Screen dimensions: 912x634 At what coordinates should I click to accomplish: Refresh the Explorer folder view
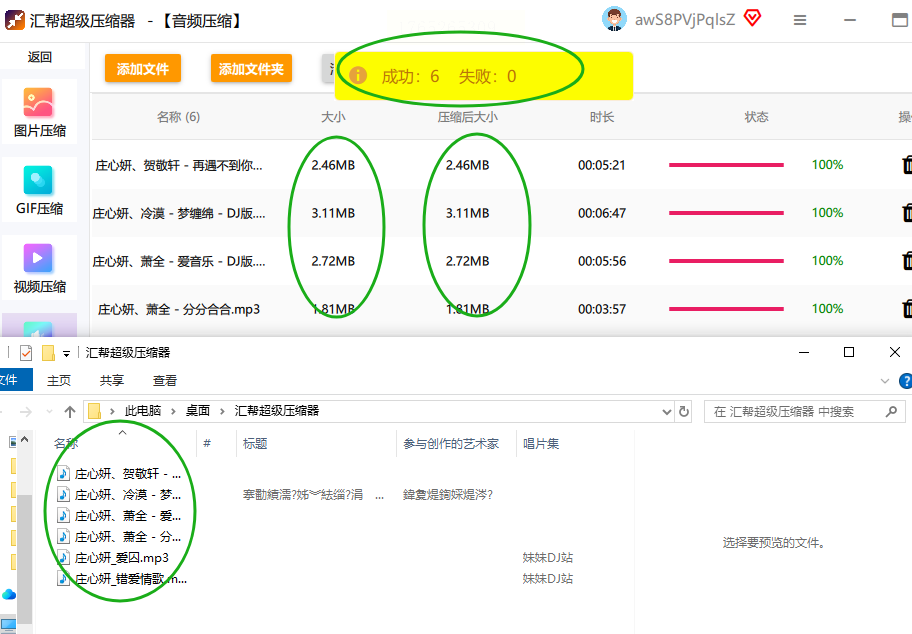(x=684, y=412)
